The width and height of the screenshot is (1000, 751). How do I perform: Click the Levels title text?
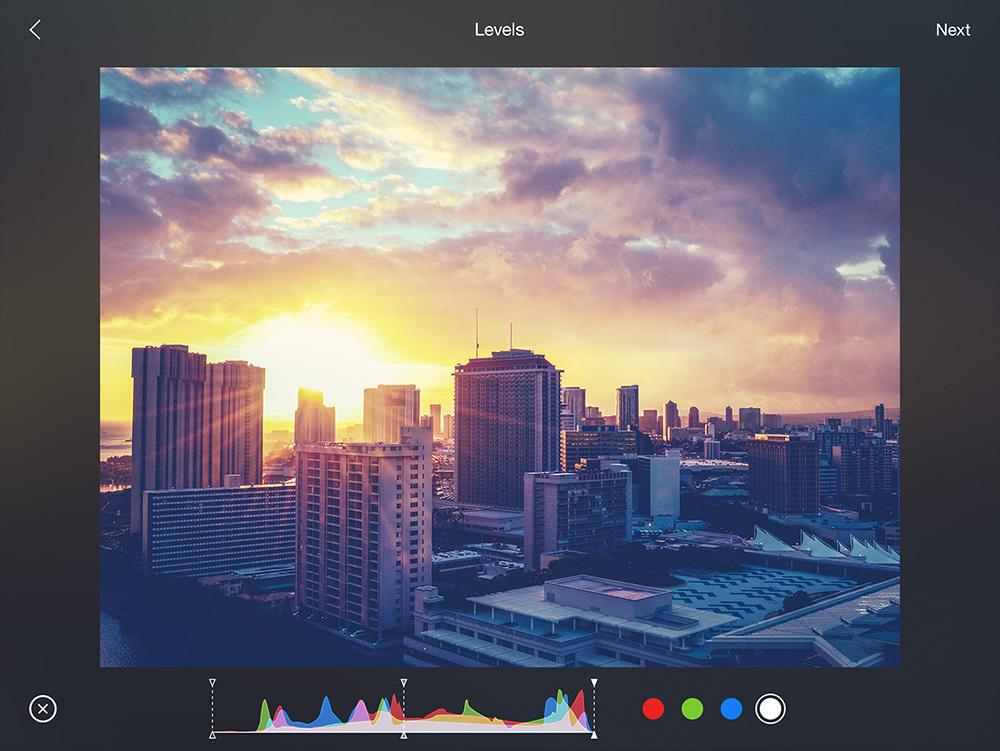coord(499,30)
